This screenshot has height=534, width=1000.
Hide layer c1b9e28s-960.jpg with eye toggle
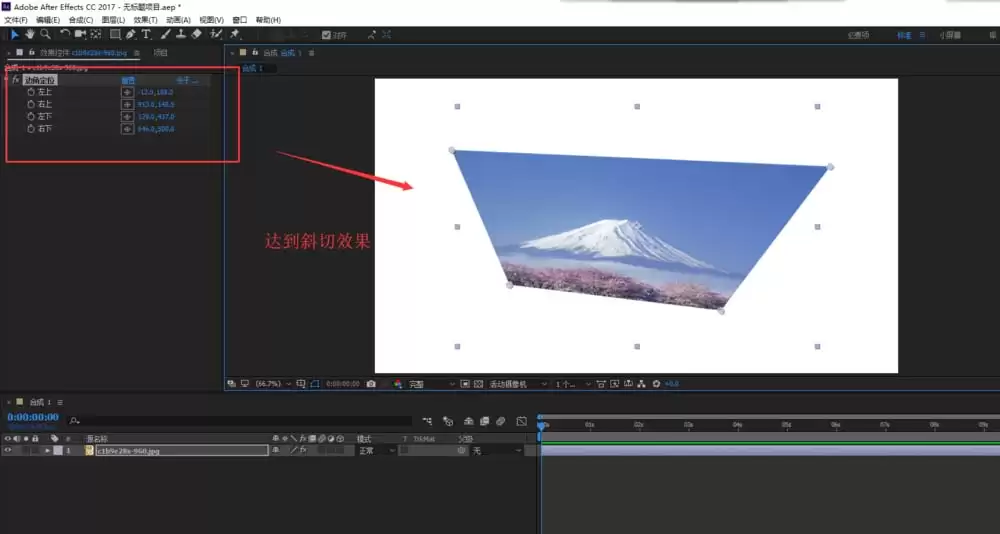(8, 450)
